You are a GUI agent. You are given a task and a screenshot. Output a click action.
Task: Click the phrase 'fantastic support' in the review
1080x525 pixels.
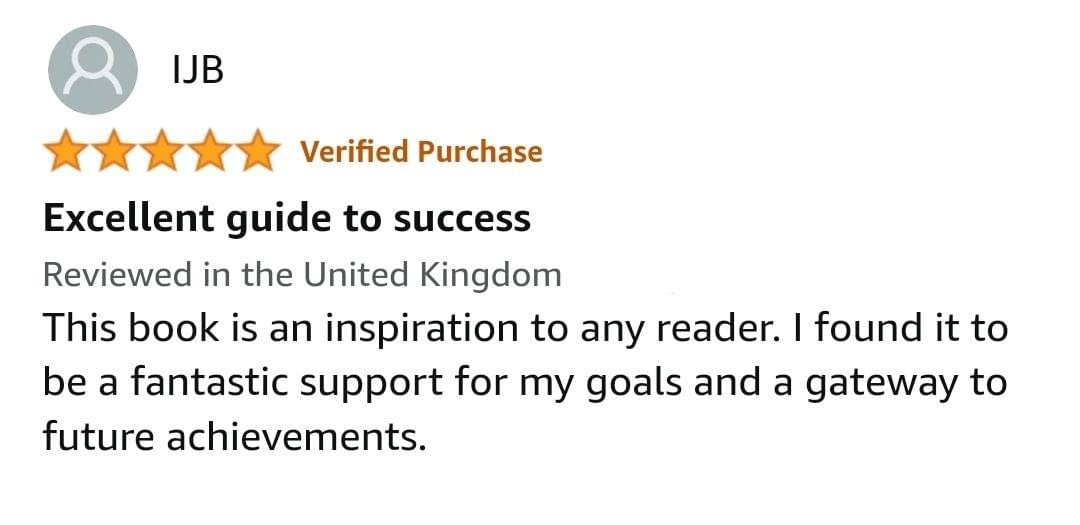pyautogui.click(x=287, y=383)
